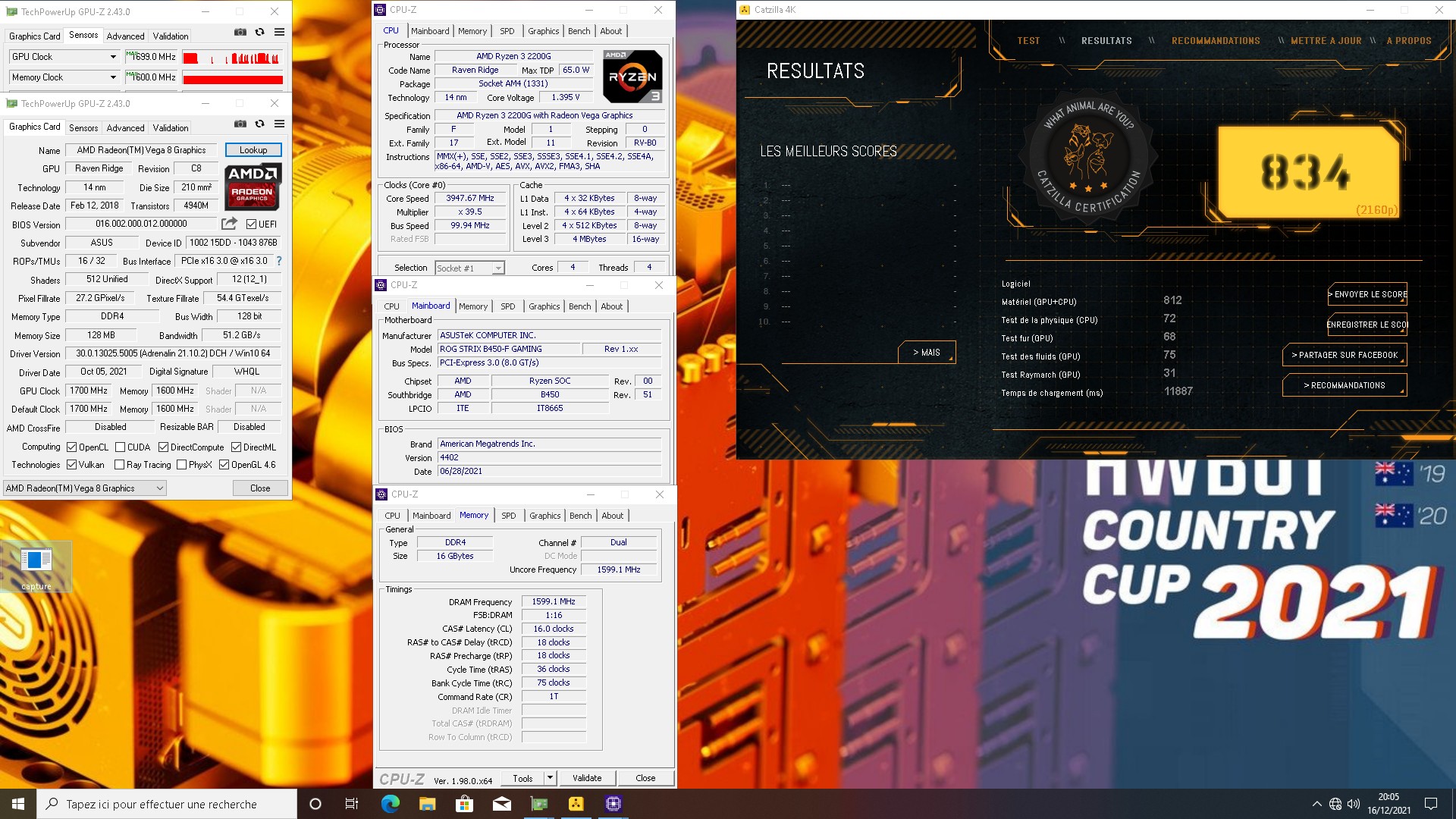Open Microsoft Store from the taskbar
The image size is (1456, 819).
464,804
